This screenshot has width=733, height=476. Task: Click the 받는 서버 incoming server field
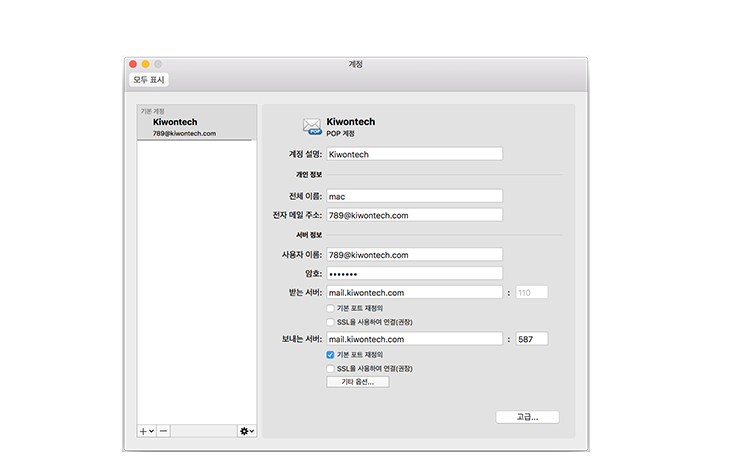click(x=413, y=292)
